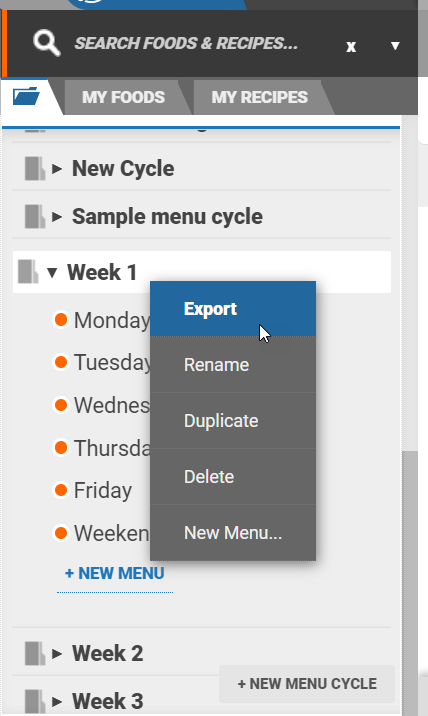
Task: Expand the Week 3 menu cycle
Action: coord(57,701)
